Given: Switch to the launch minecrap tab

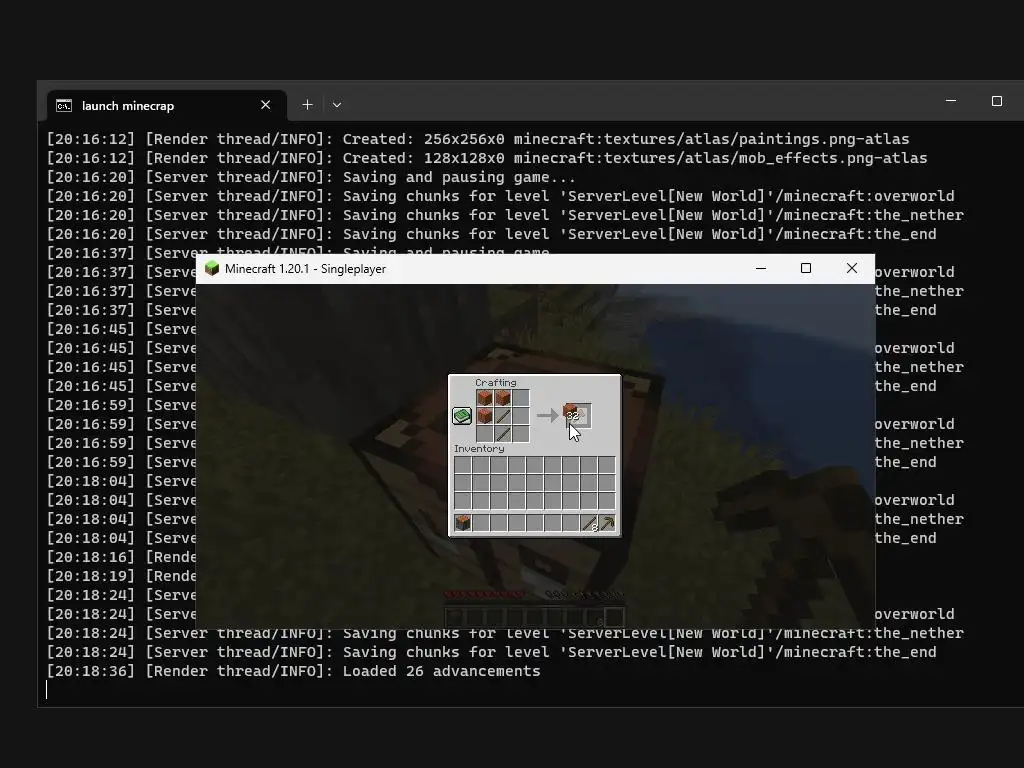Looking at the screenshot, I should click(x=167, y=106).
